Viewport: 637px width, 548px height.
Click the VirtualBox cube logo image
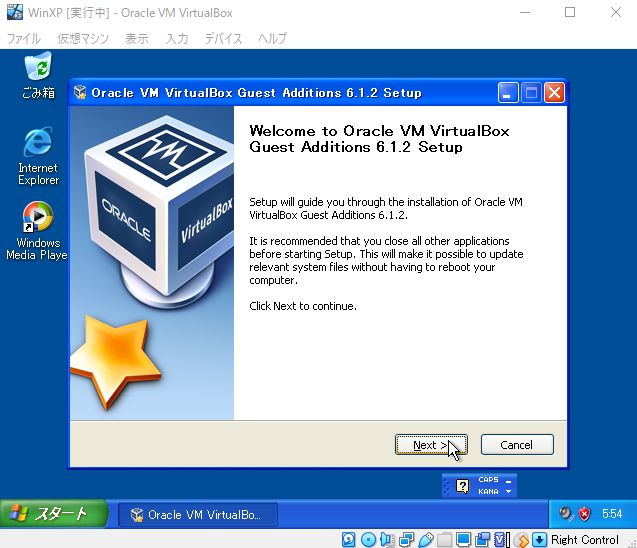159,211
